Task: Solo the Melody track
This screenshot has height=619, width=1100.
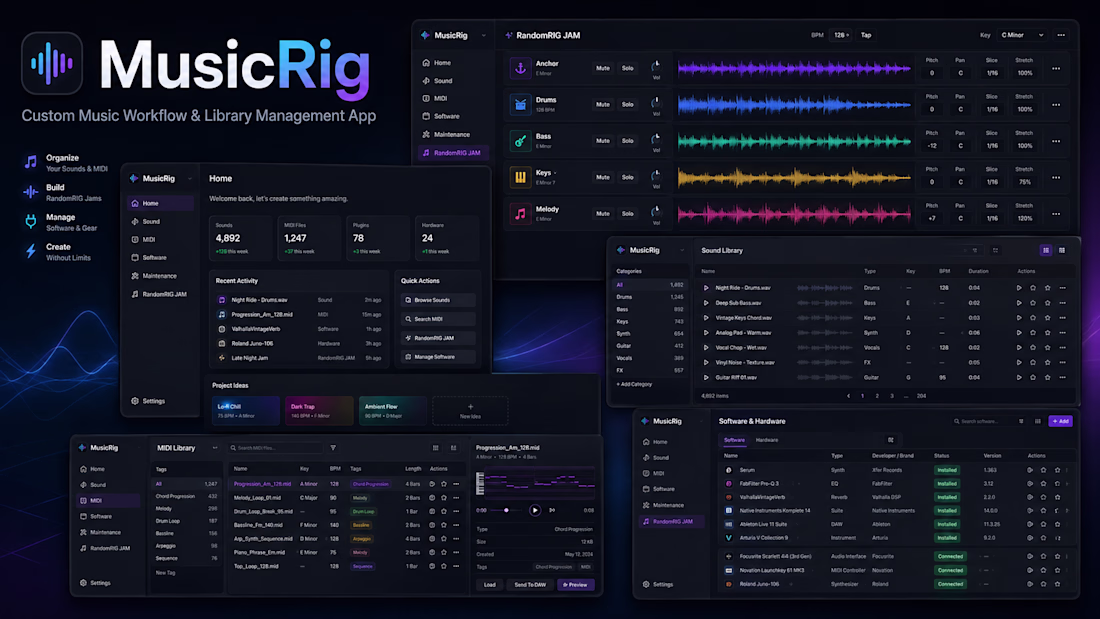Action: 627,214
